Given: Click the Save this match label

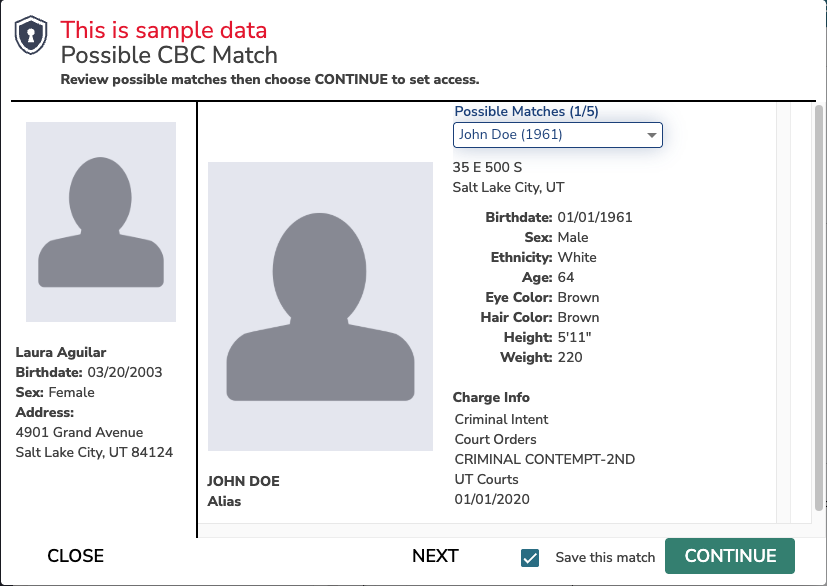Looking at the screenshot, I should pyautogui.click(x=605, y=558).
